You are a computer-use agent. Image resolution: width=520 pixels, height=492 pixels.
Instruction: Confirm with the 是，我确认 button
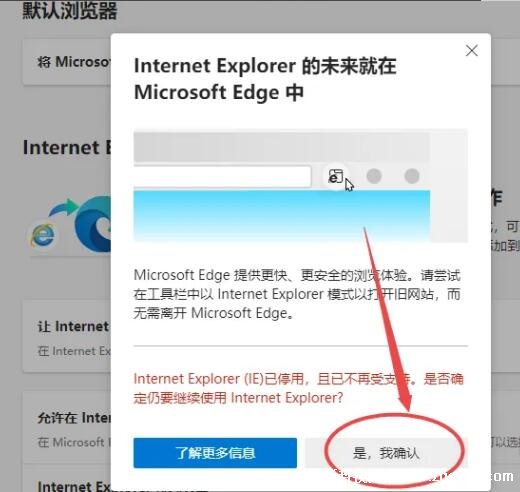click(x=386, y=453)
